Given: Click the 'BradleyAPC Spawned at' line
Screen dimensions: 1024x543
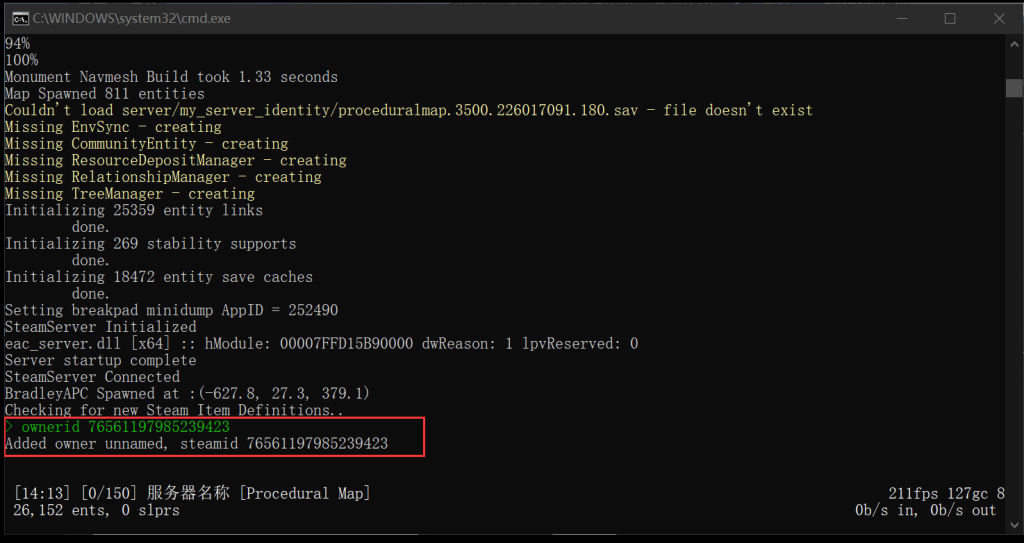Looking at the screenshot, I should pos(187,393).
